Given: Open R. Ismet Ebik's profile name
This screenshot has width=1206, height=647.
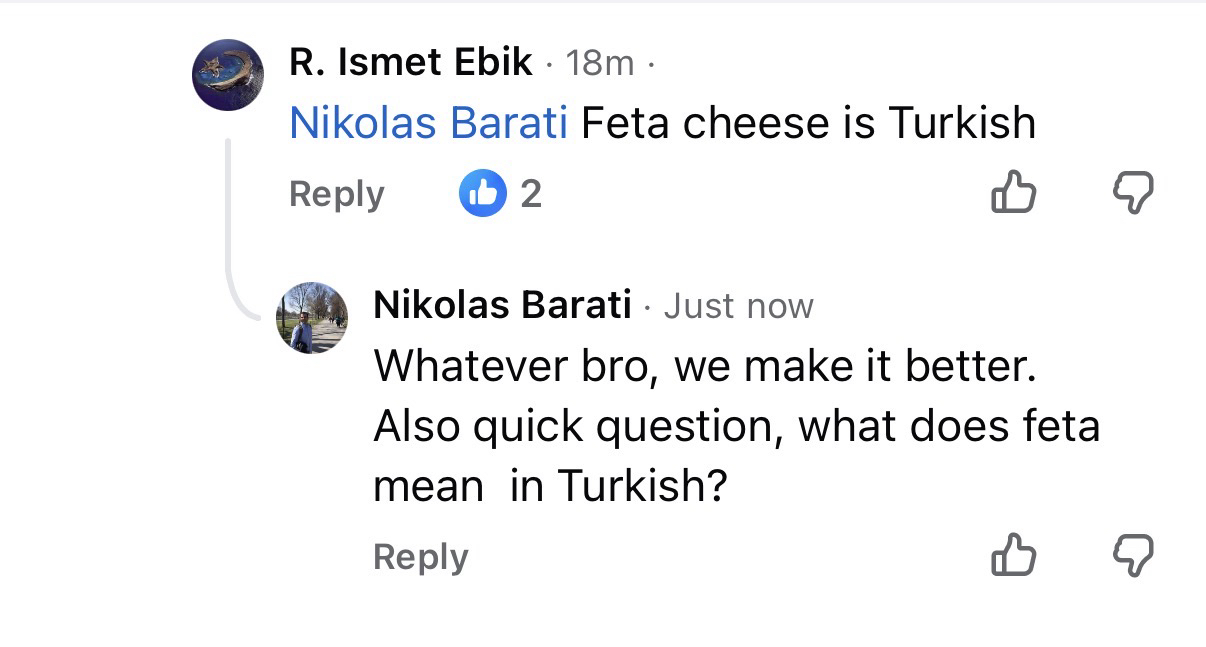Looking at the screenshot, I should click(410, 63).
